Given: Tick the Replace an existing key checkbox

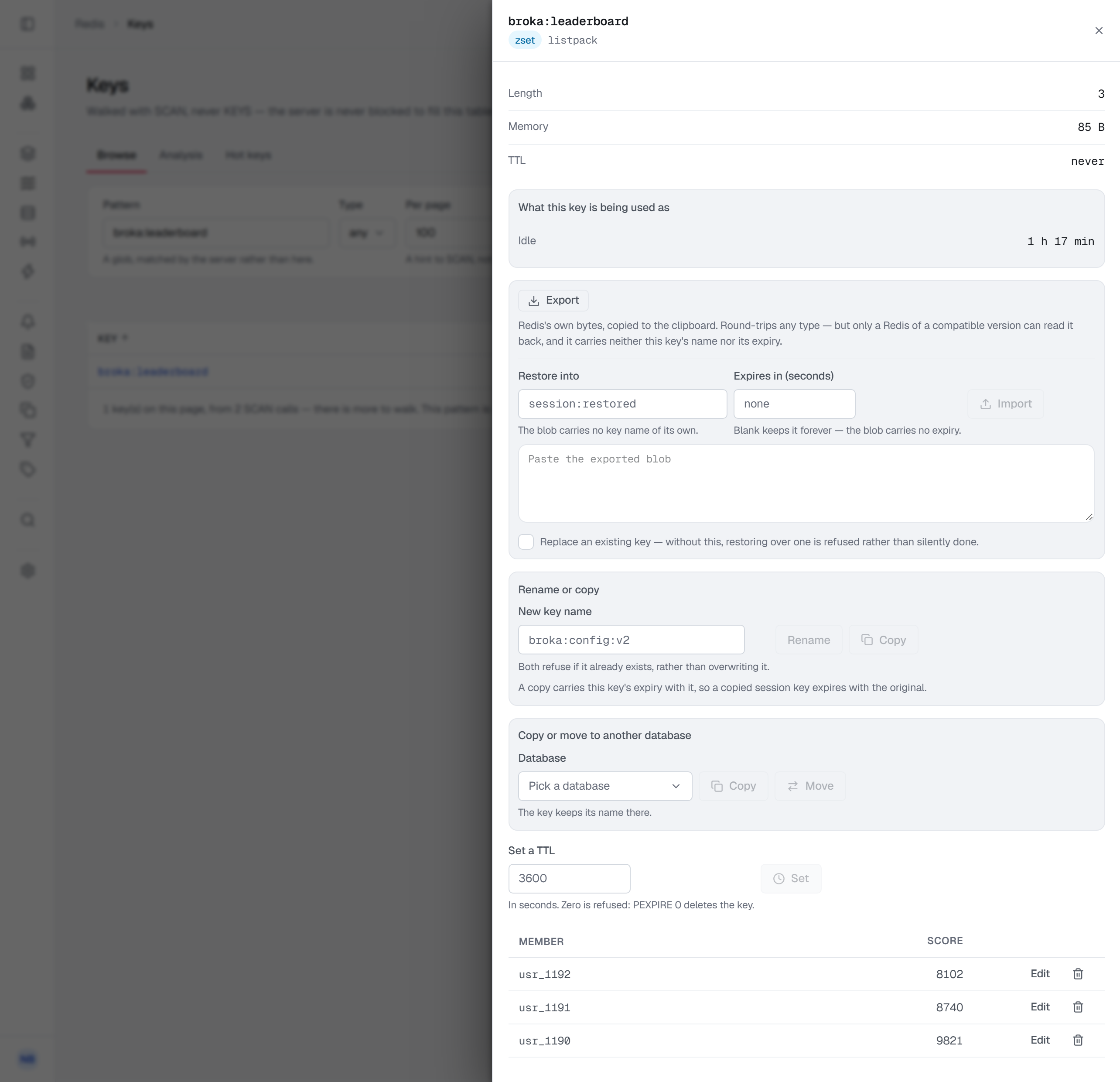Looking at the screenshot, I should (x=526, y=541).
